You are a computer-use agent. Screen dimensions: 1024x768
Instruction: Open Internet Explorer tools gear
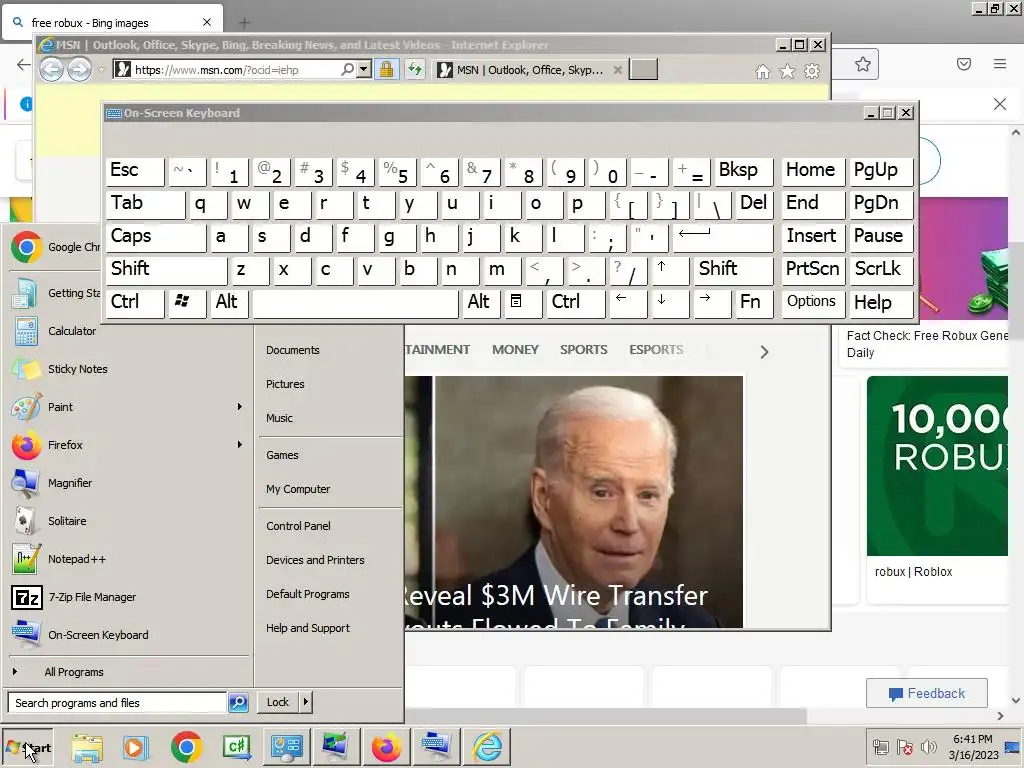click(x=812, y=71)
